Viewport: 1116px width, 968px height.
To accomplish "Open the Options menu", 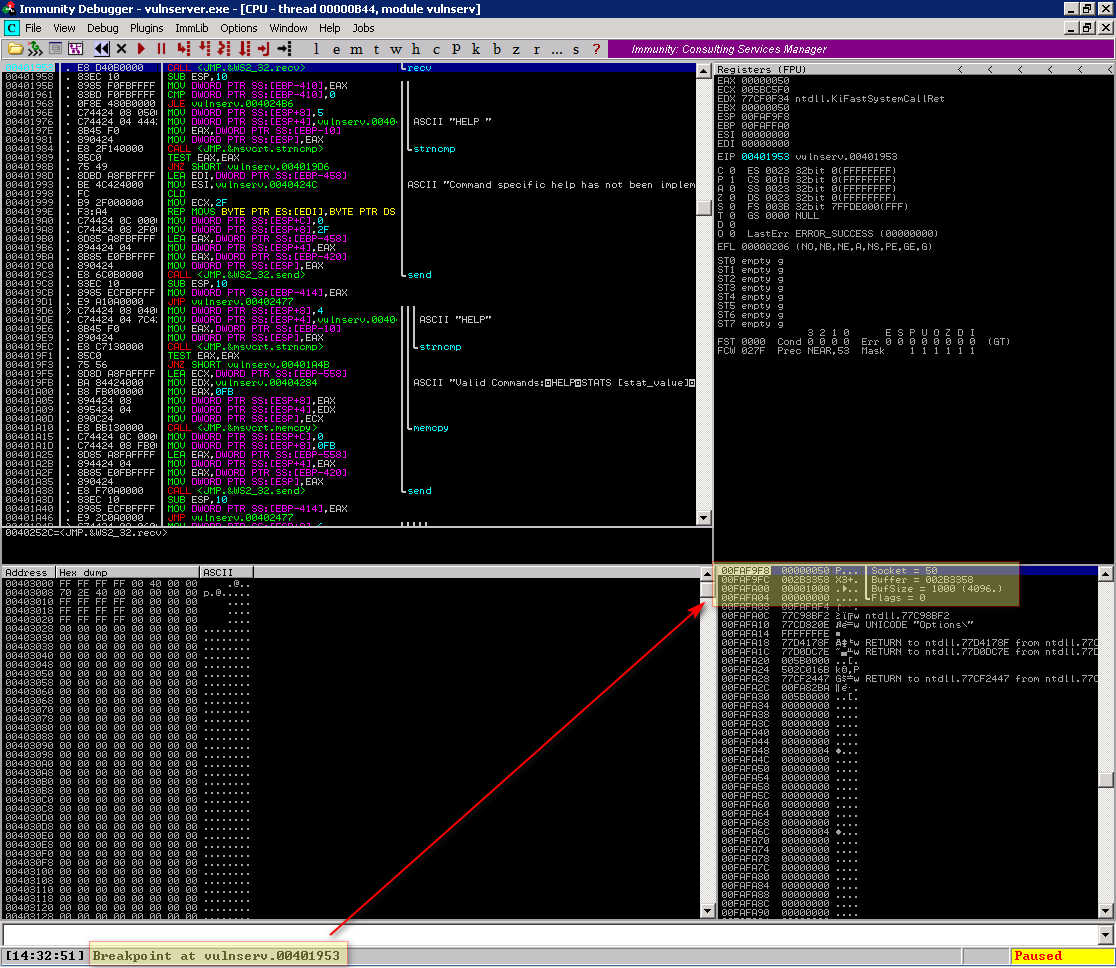I will pyautogui.click(x=238, y=28).
